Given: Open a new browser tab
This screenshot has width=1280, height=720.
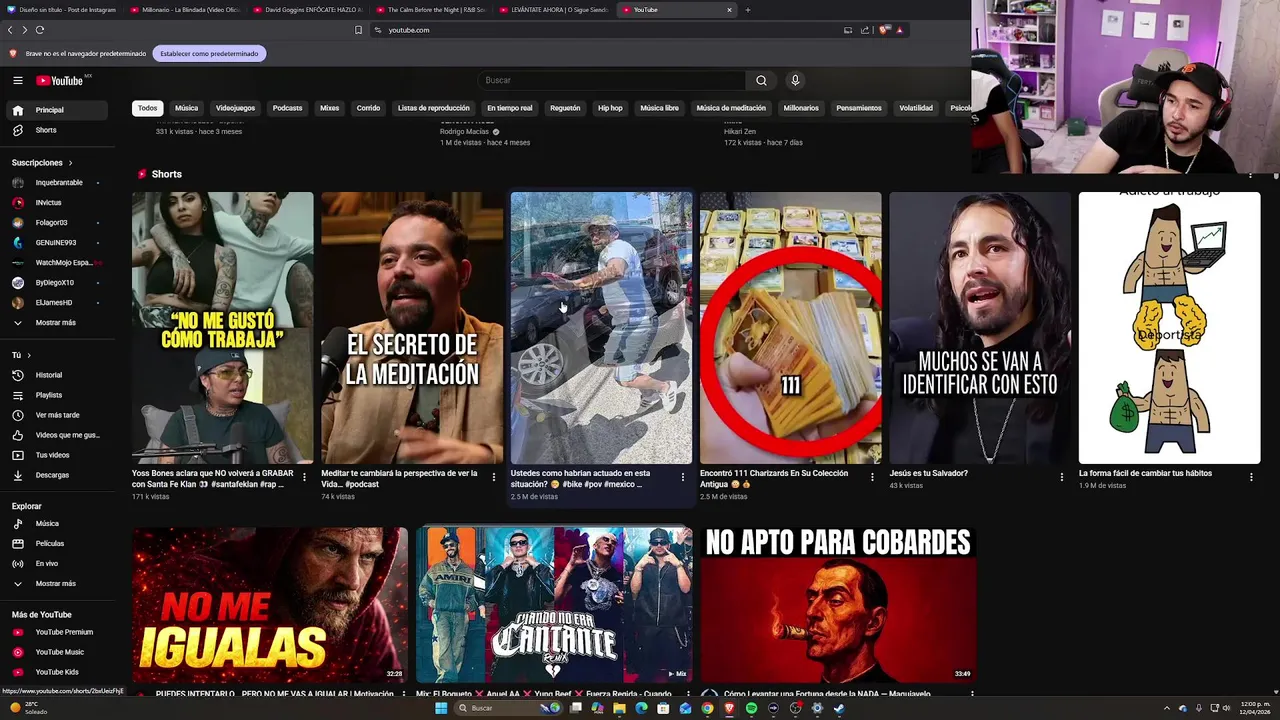Looking at the screenshot, I should click(x=747, y=10).
